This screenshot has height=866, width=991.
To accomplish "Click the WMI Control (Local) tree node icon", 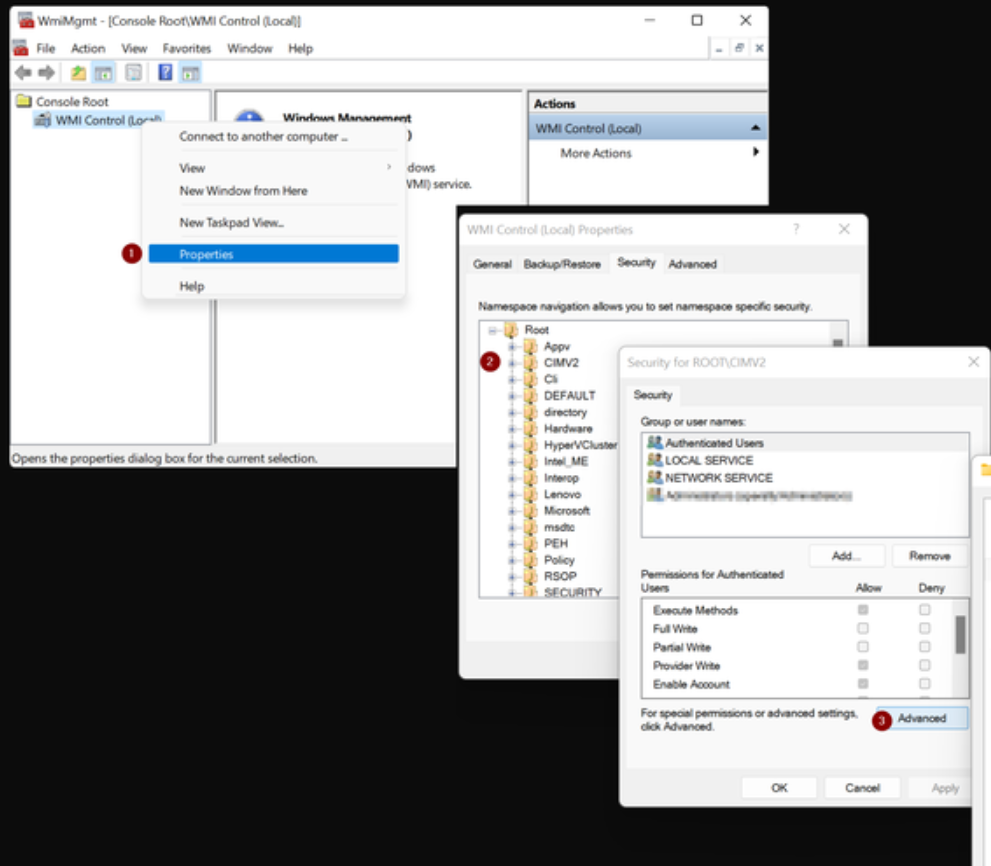I will 43,119.
